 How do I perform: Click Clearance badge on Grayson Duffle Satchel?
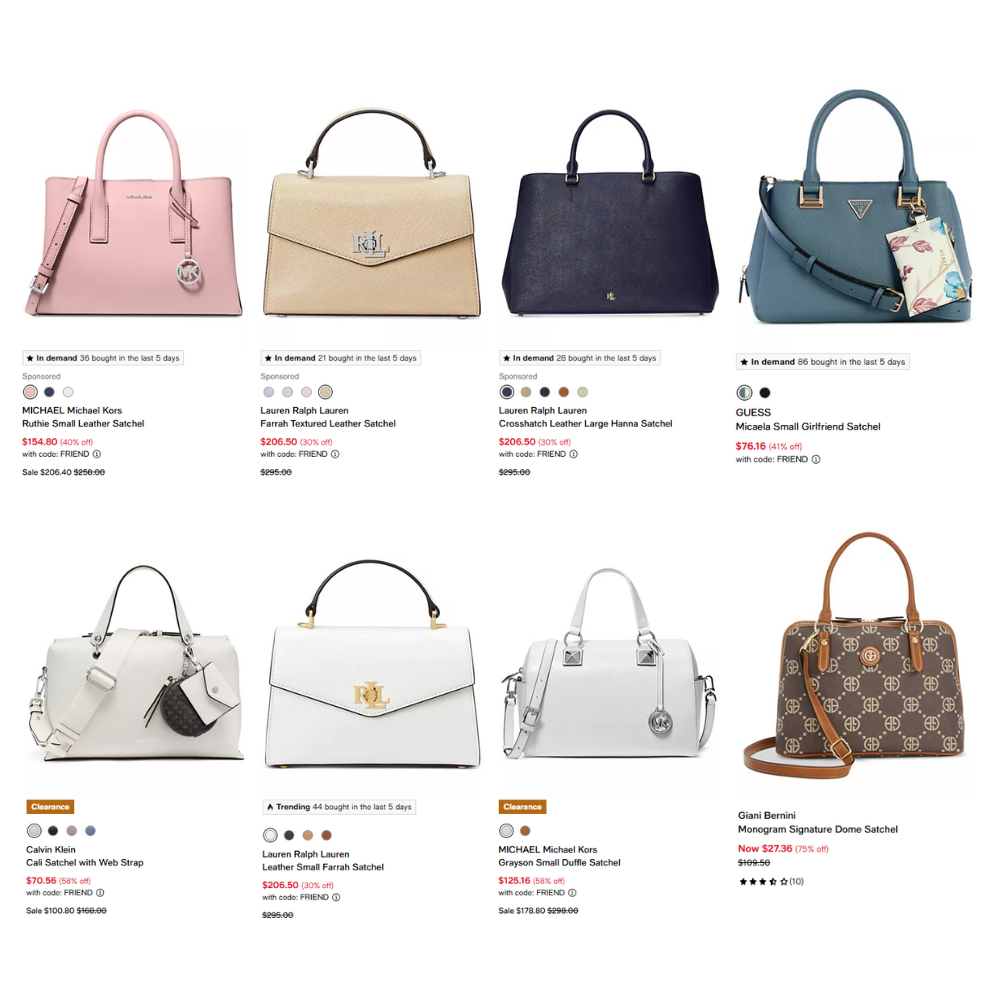(x=522, y=807)
